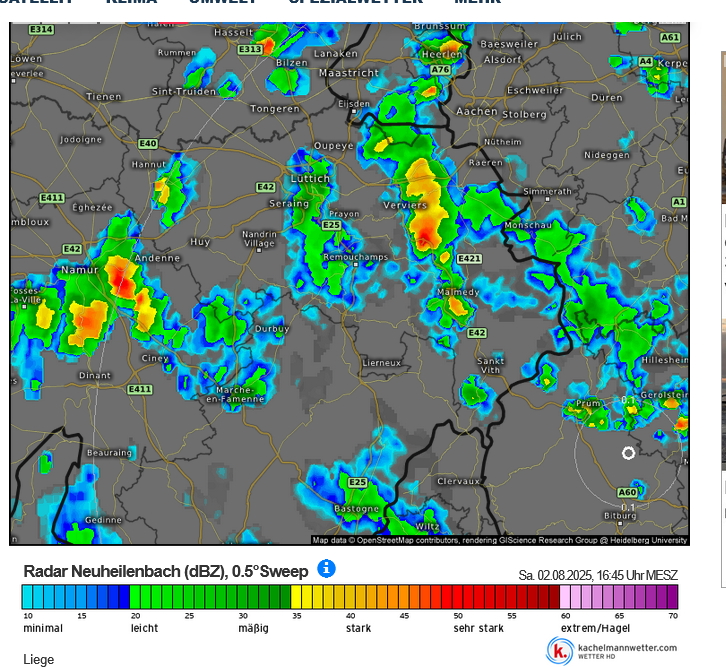Click the A76 road sign near Heerlen
The image size is (726, 667).
(x=440, y=69)
